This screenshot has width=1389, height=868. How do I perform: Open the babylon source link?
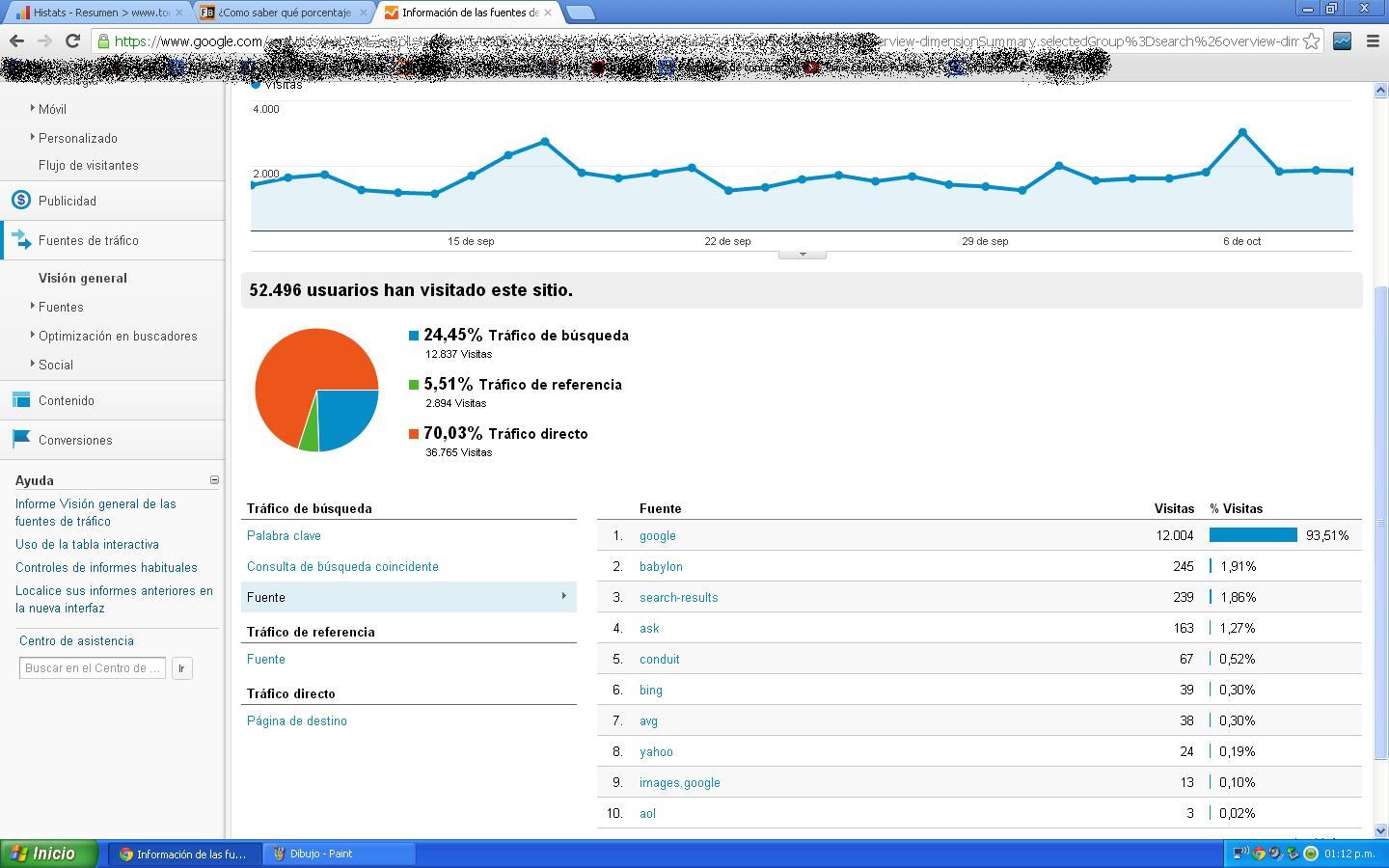(x=661, y=566)
